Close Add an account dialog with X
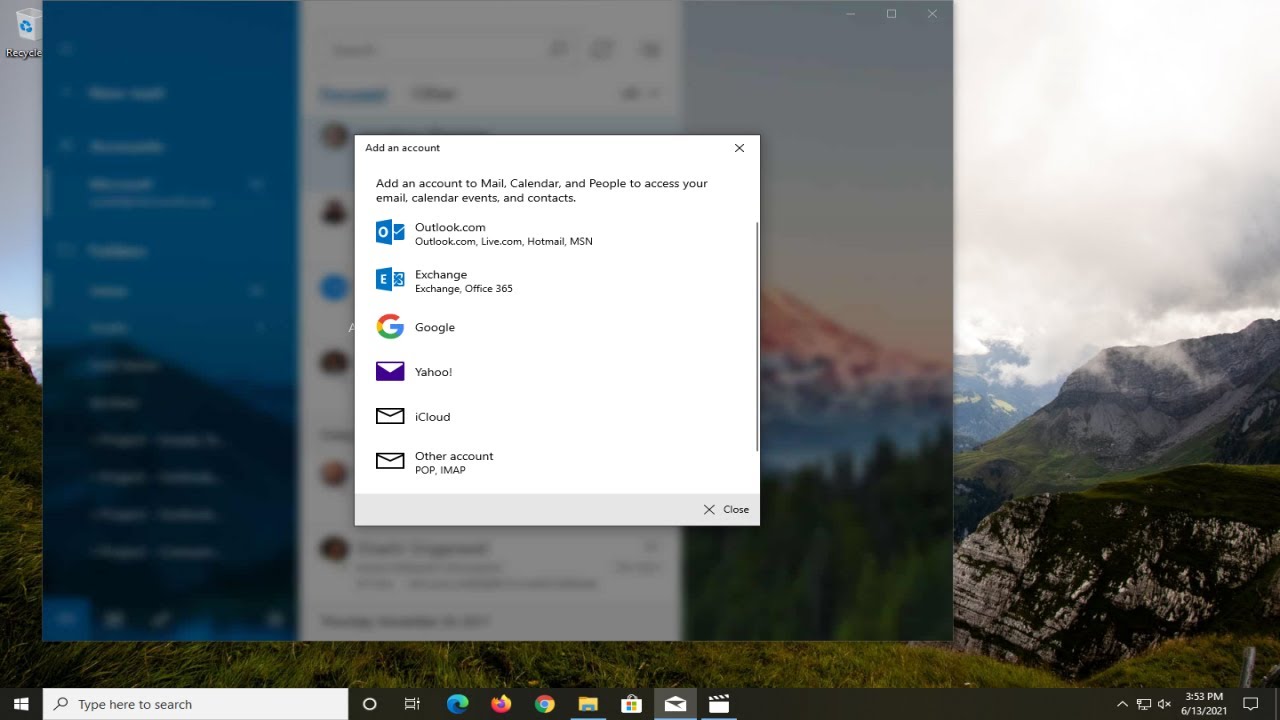The height and width of the screenshot is (720, 1280). [739, 148]
